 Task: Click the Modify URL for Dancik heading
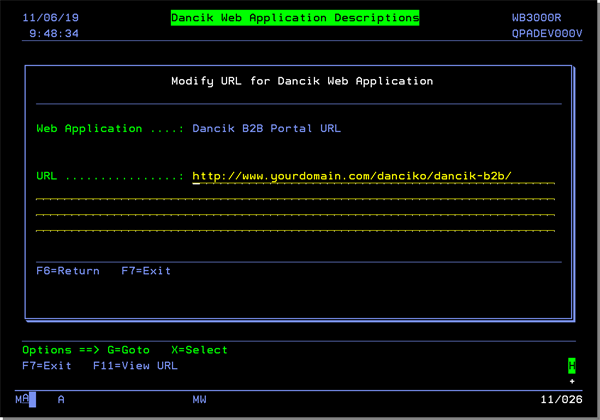click(302, 80)
